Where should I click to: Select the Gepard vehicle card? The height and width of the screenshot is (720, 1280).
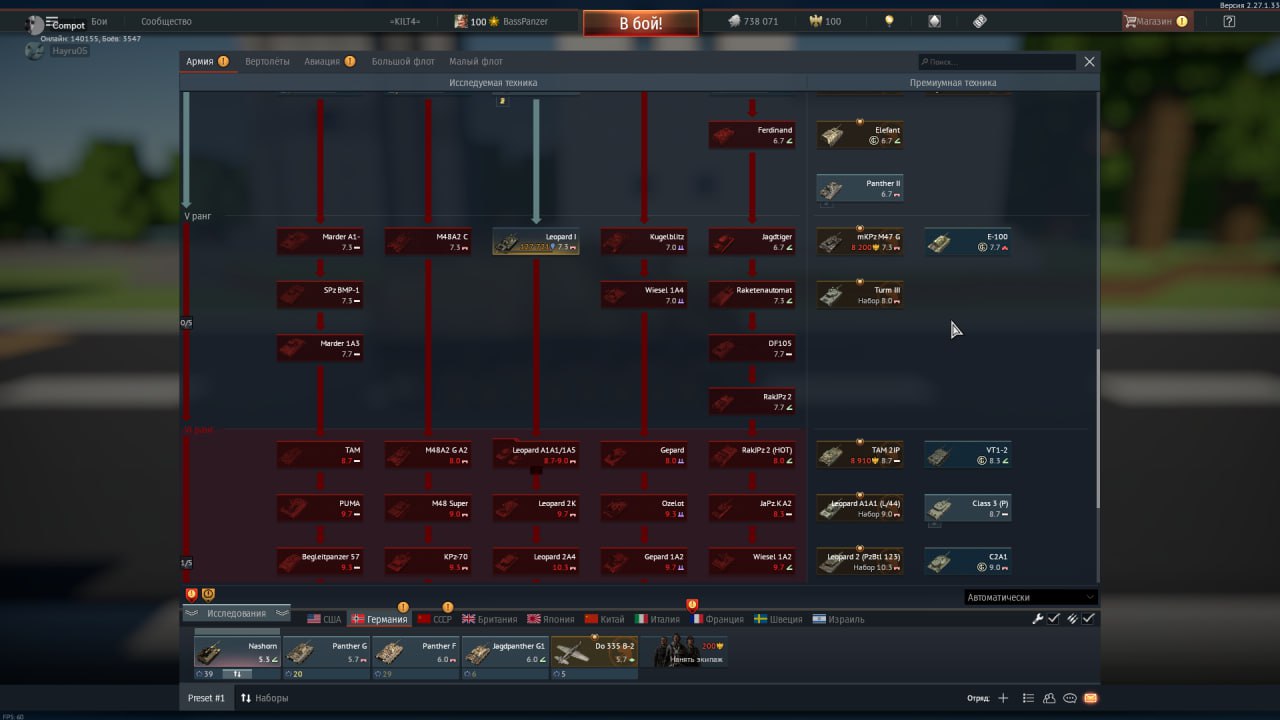[644, 455]
